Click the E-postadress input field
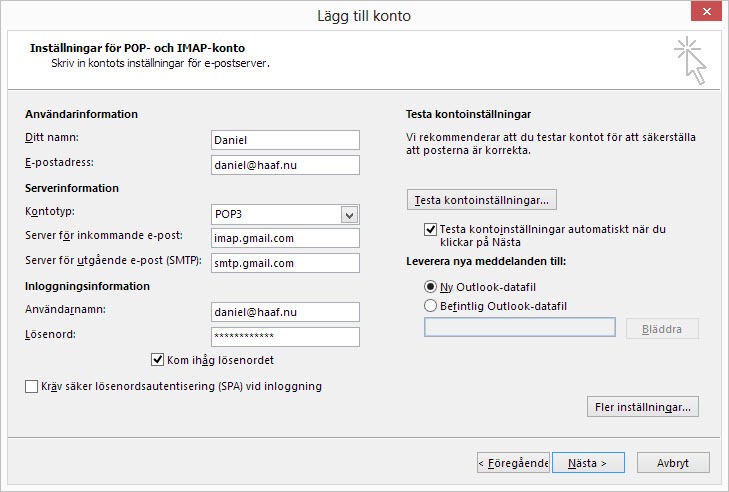Viewport: 729px width, 492px height. [285, 165]
